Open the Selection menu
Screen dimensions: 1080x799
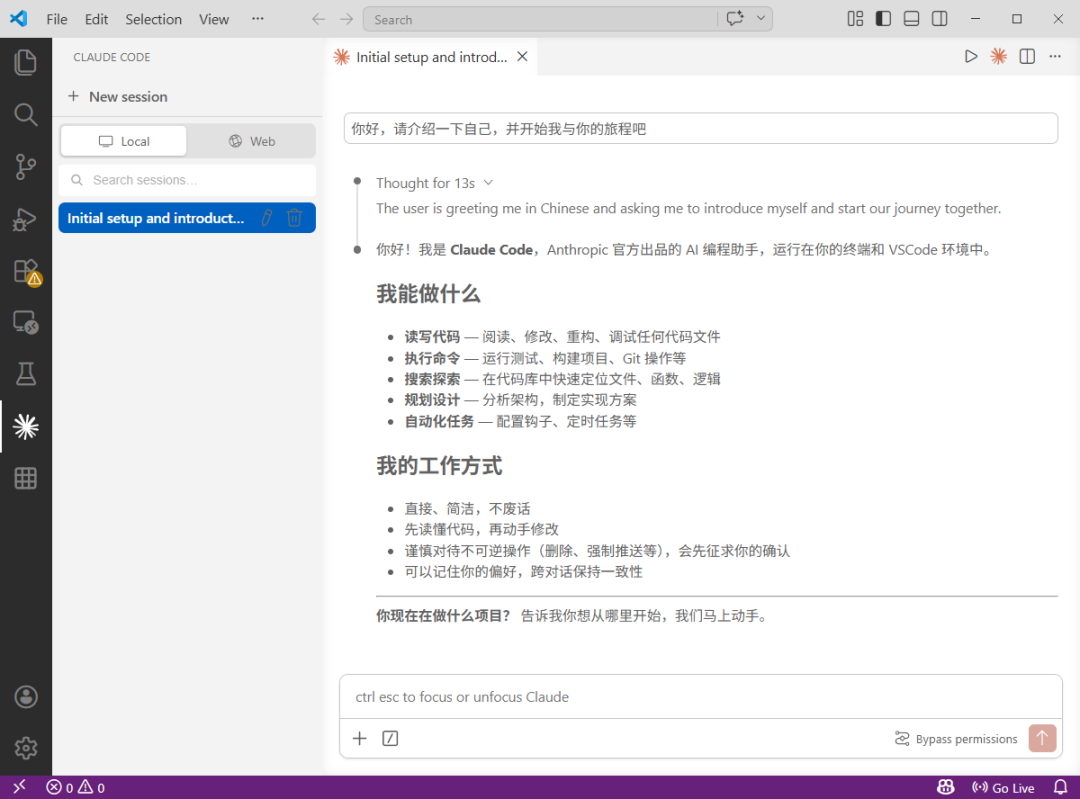tap(154, 19)
